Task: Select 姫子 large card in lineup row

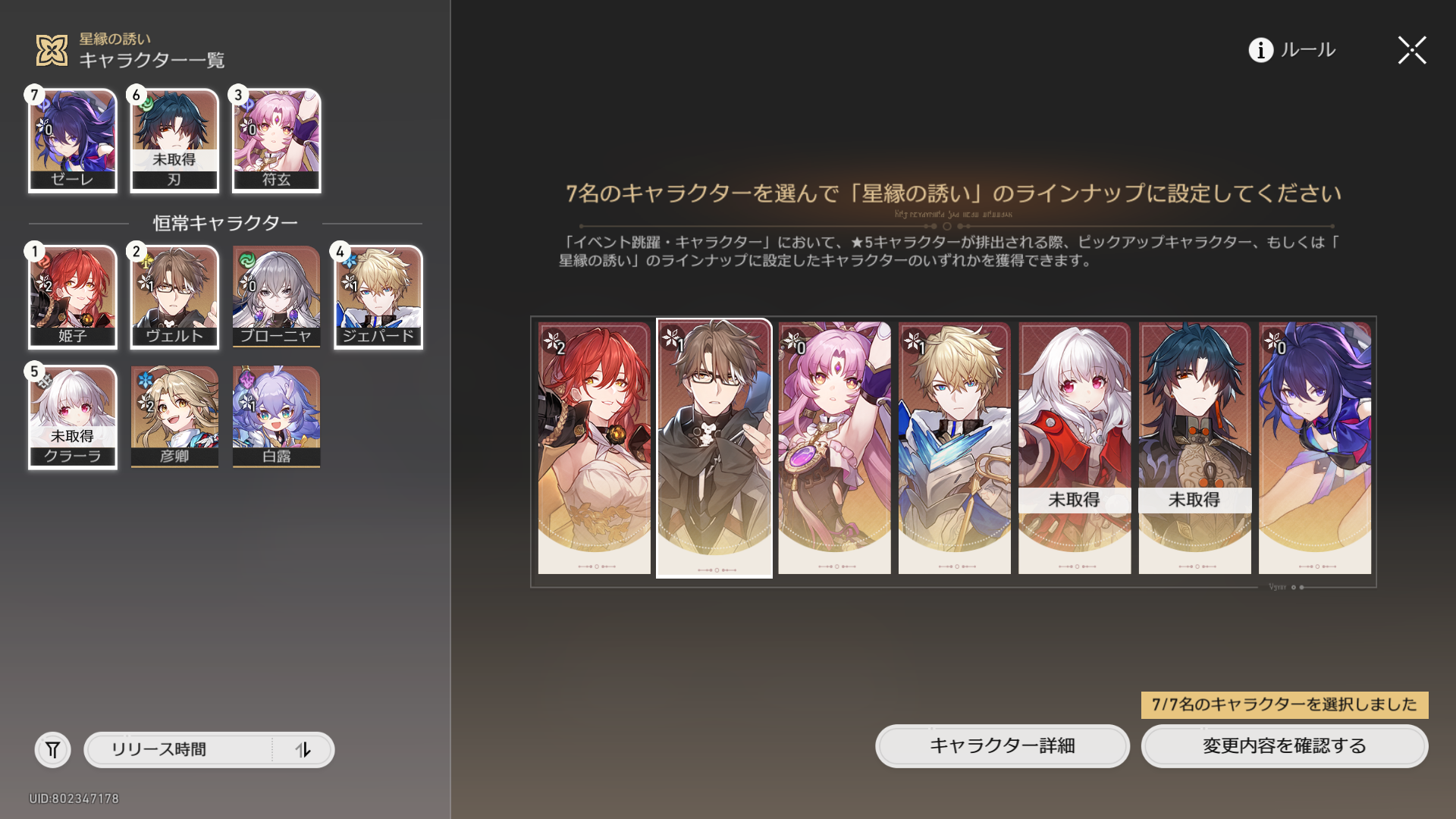Action: 595,448
